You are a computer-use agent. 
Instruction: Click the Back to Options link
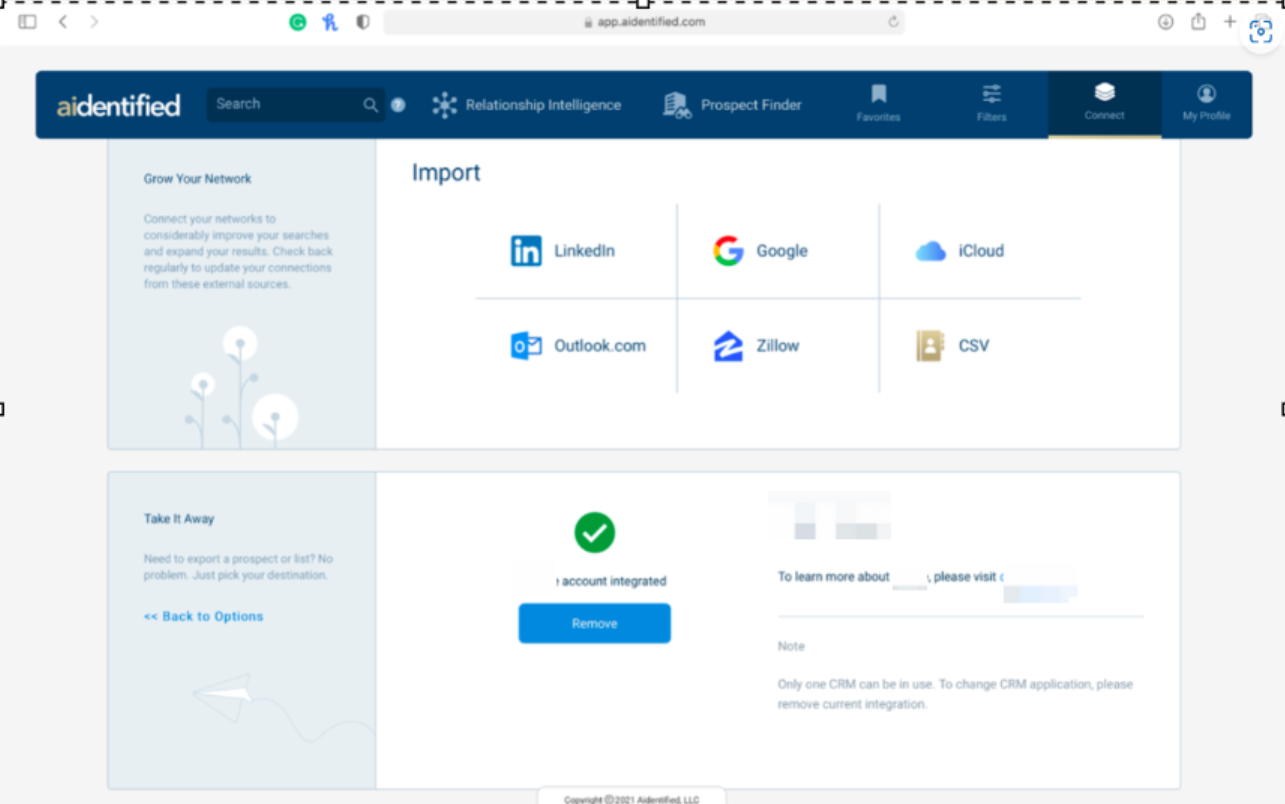click(204, 617)
